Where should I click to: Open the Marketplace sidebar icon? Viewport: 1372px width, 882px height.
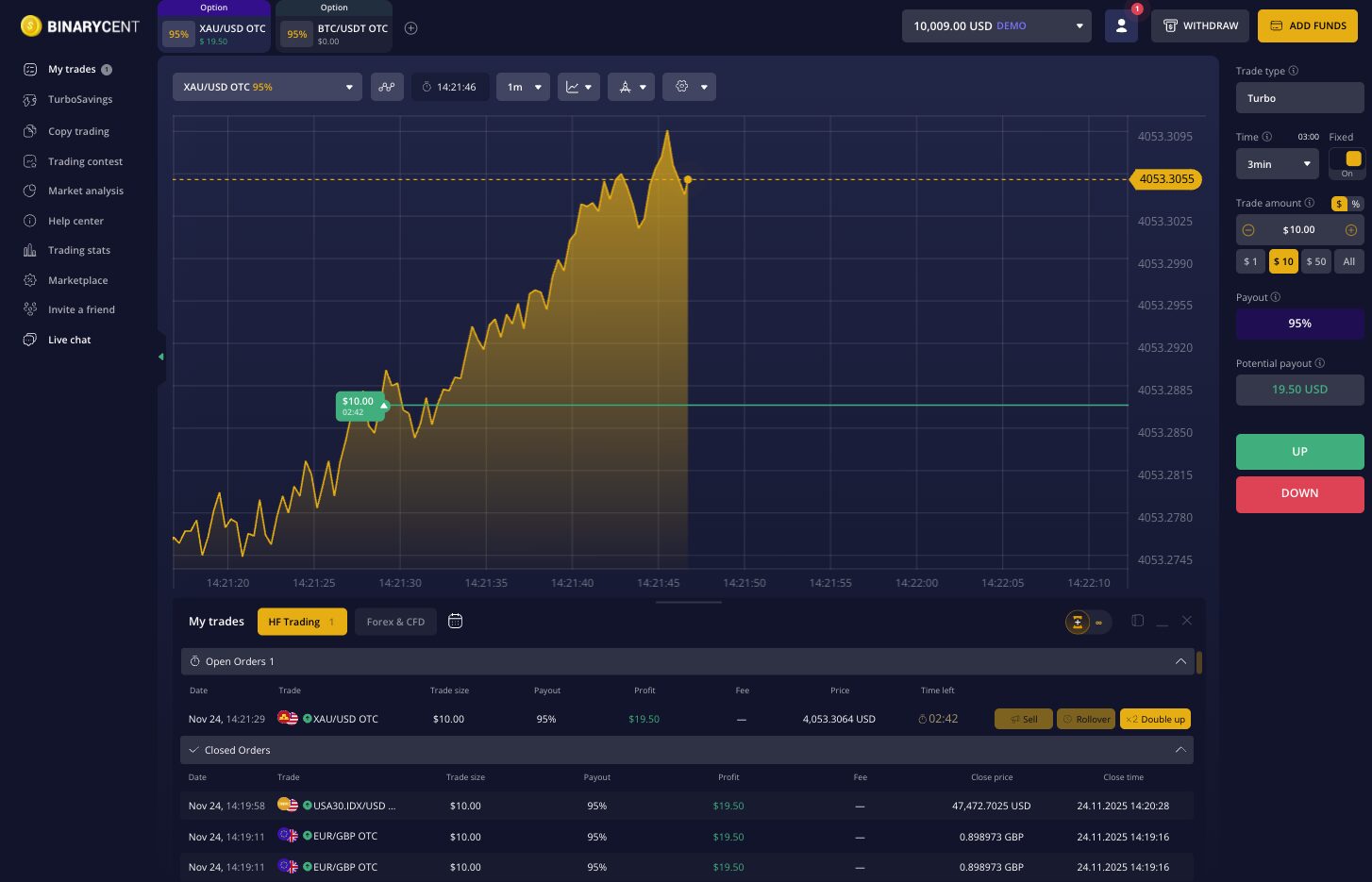(x=27, y=280)
